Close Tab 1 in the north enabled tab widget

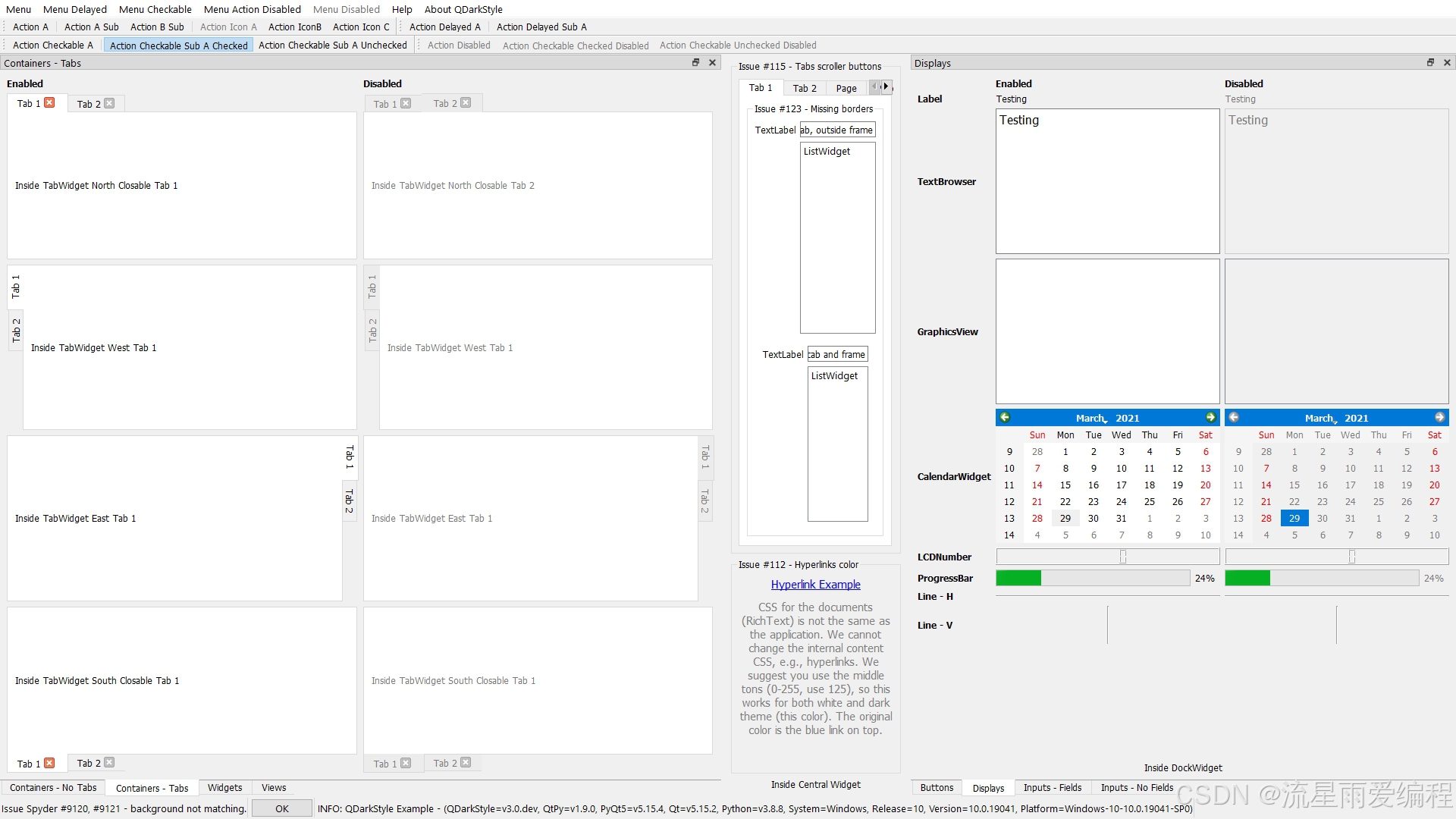(x=49, y=103)
